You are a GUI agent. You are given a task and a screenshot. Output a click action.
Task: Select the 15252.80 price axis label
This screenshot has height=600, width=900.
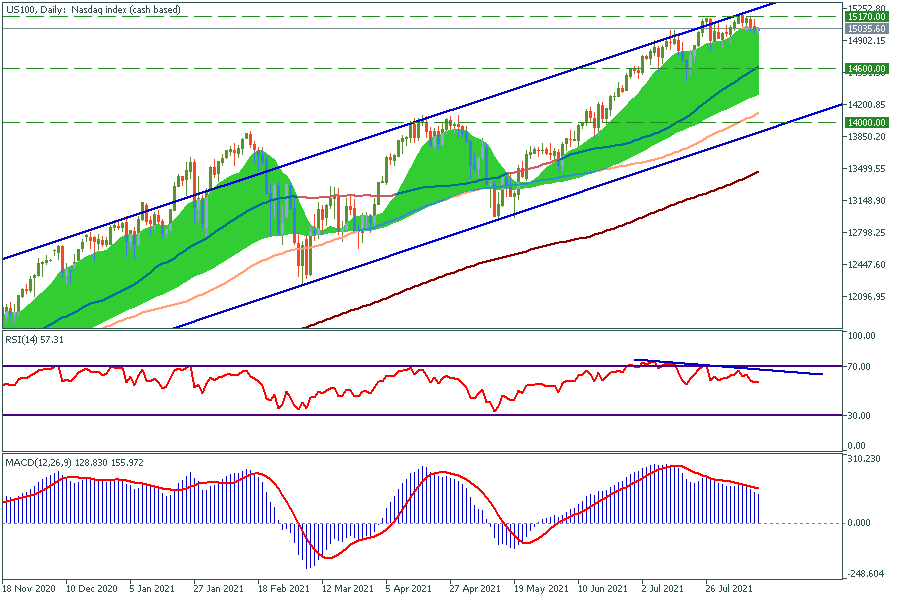pos(866,5)
